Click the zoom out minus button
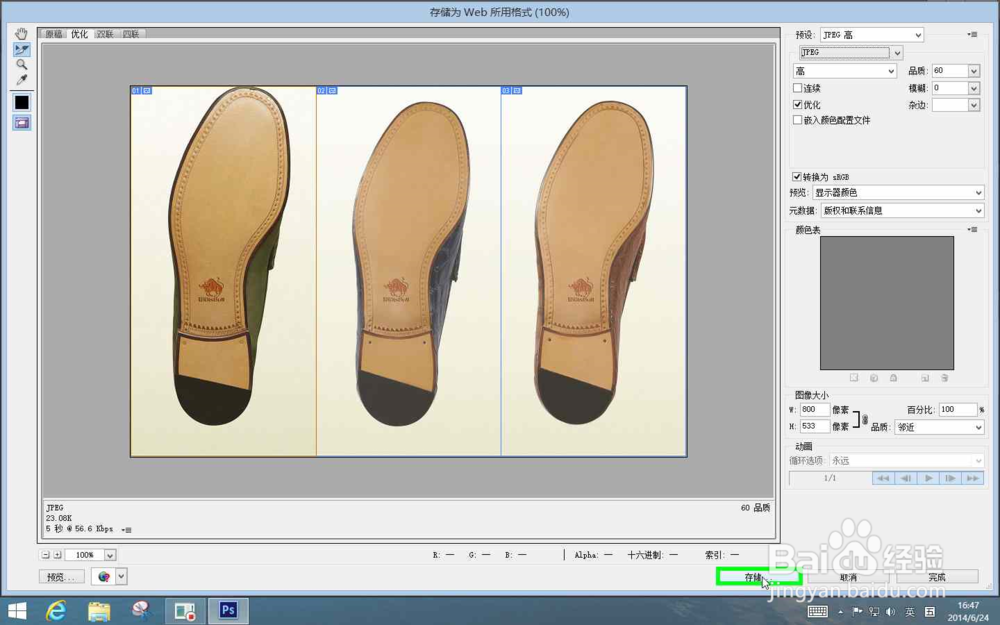This screenshot has width=1000, height=625. click(45, 555)
